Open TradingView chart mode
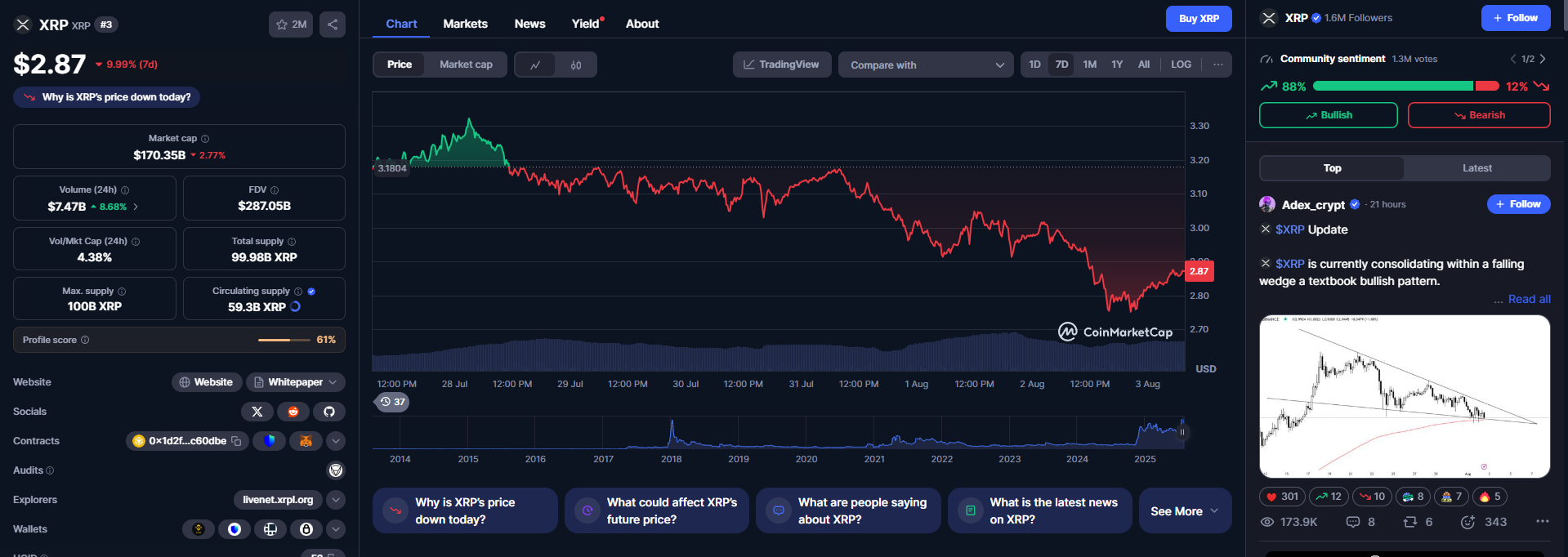This screenshot has height=557, width=1568. (781, 65)
